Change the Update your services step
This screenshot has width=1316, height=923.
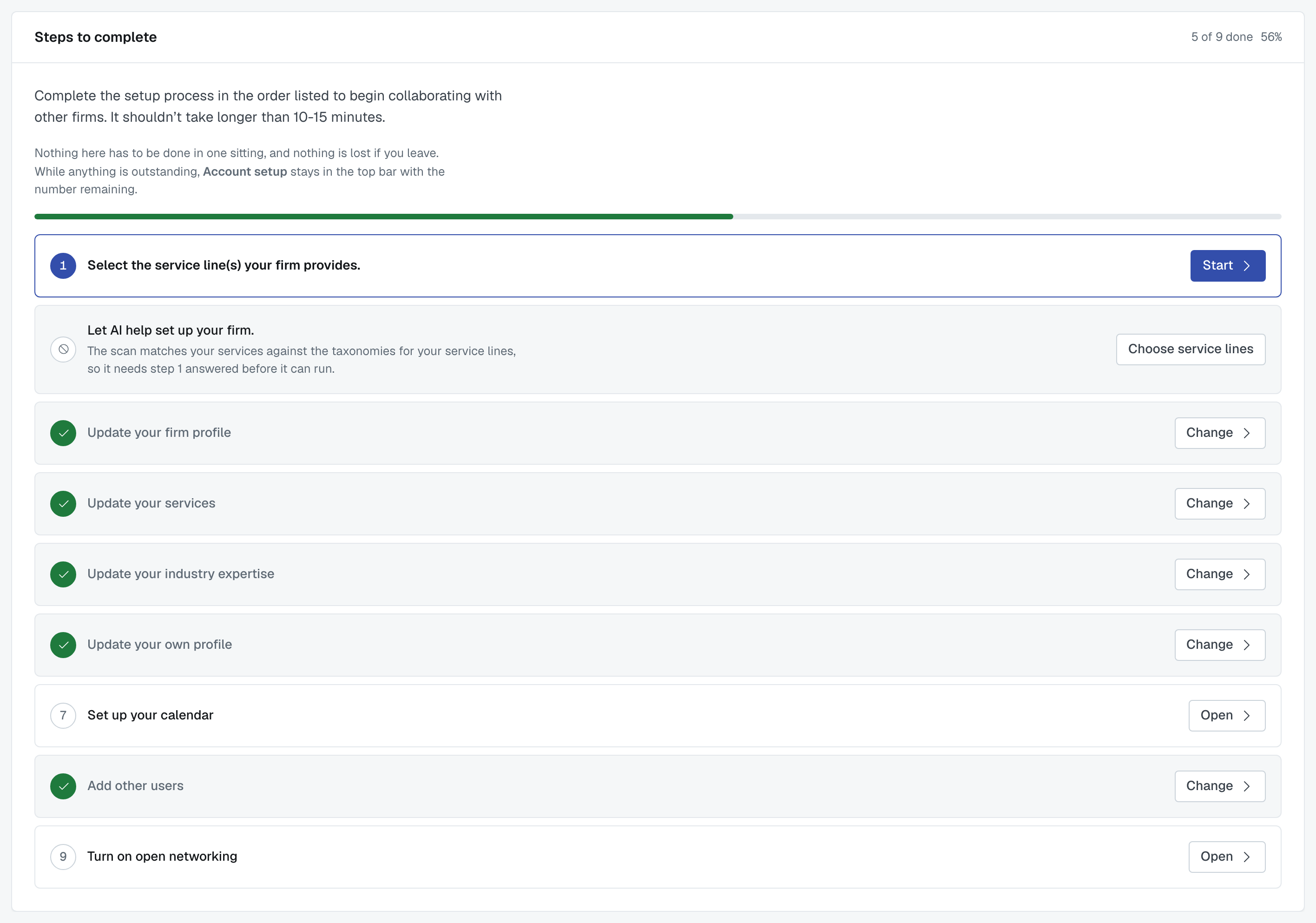[x=1220, y=503]
